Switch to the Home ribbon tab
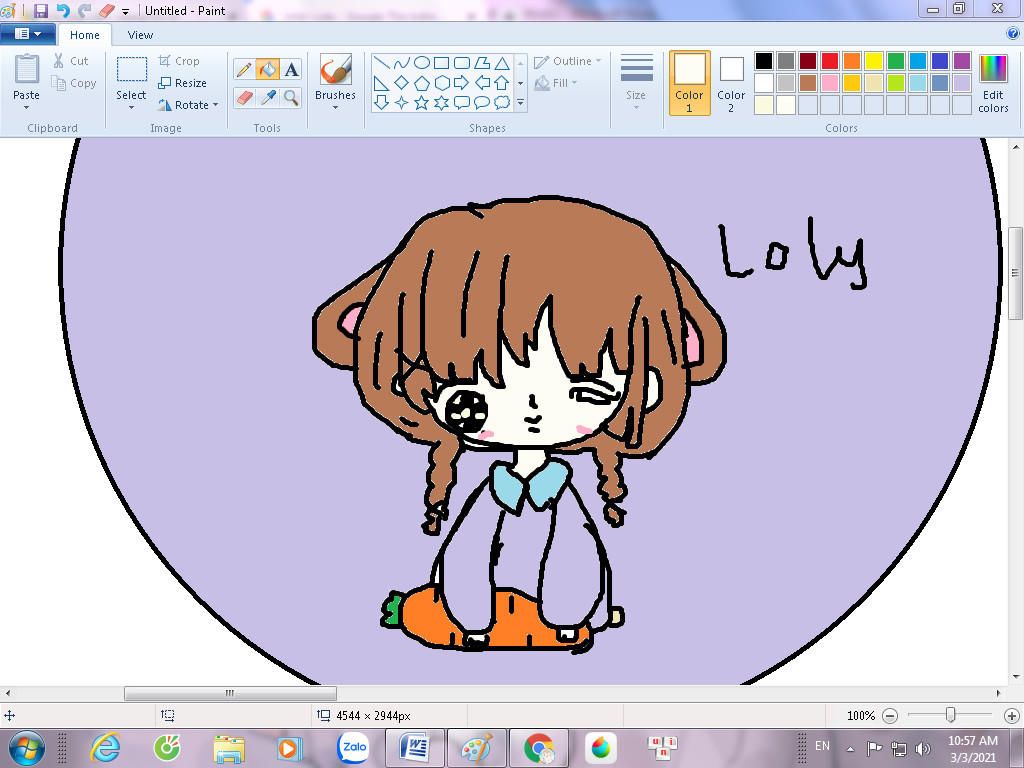The width and height of the screenshot is (1024, 768). pyautogui.click(x=85, y=35)
